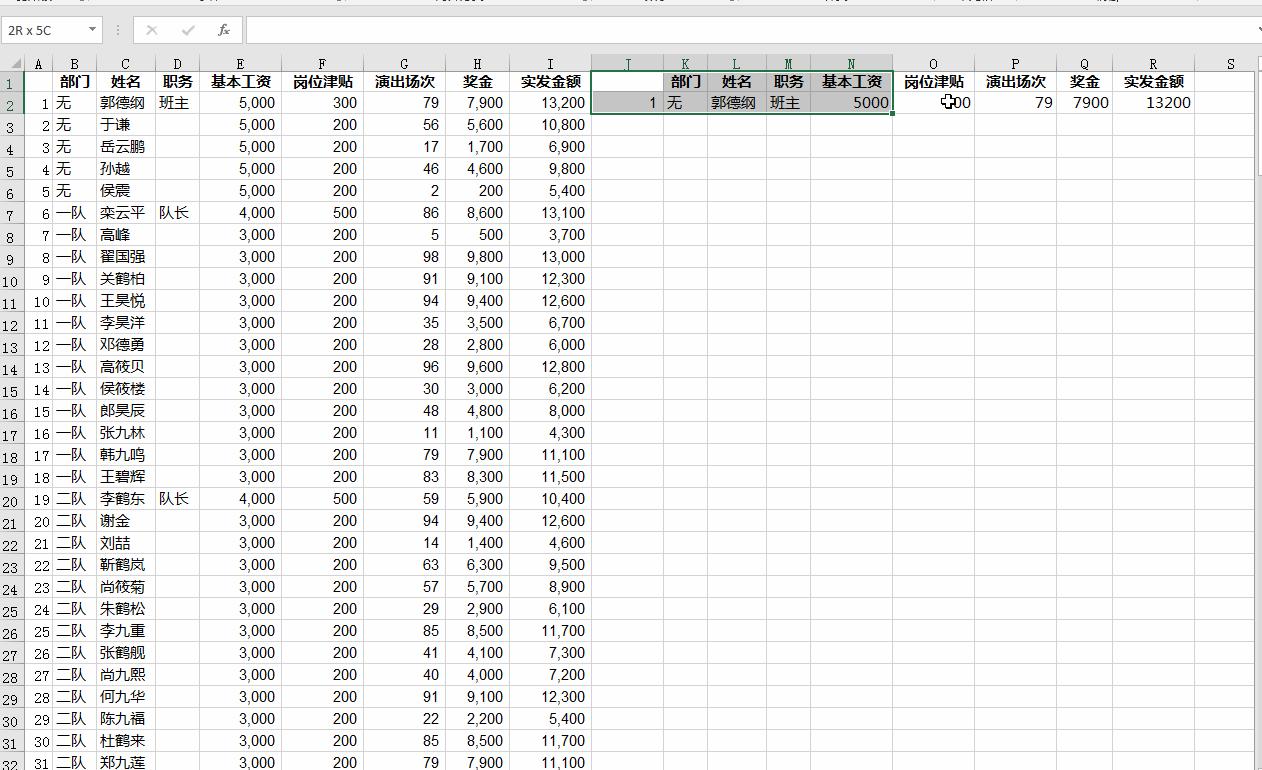Select row 1 by clicking its row number
The width and height of the screenshot is (1262, 770).
(10, 81)
